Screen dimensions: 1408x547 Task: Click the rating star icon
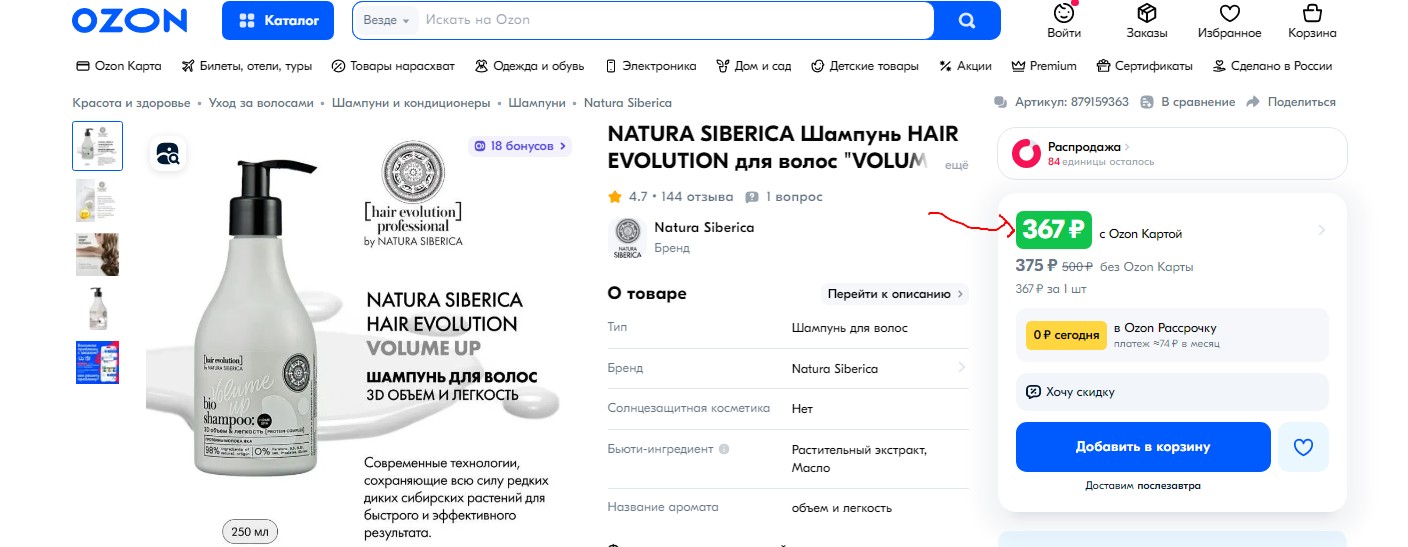coord(615,197)
